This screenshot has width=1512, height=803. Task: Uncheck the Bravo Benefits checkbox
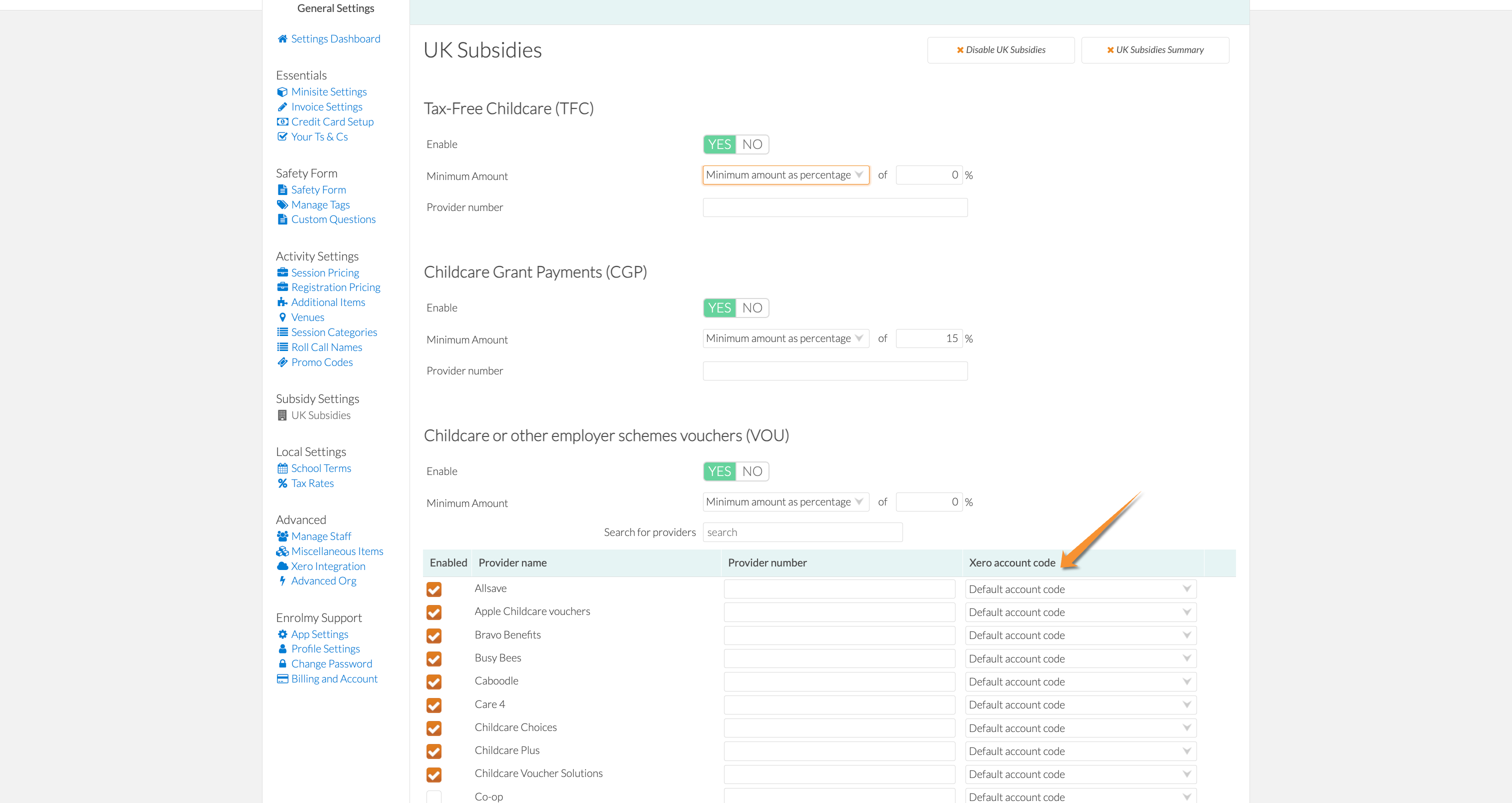[434, 635]
